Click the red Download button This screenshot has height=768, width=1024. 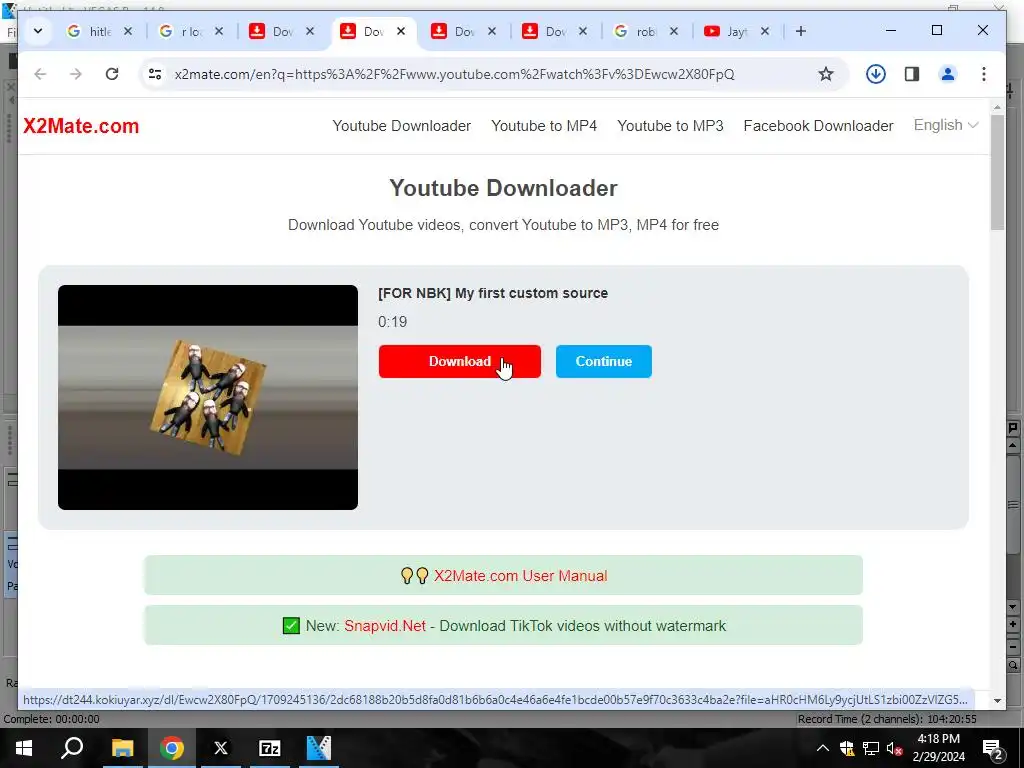pos(460,361)
